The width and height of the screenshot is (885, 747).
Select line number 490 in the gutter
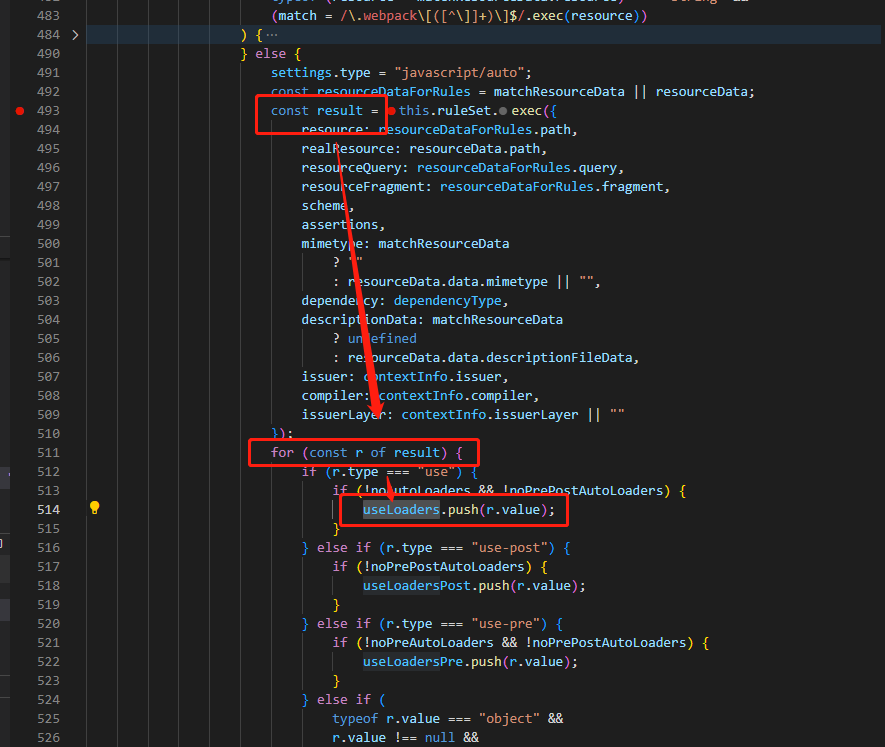pyautogui.click(x=50, y=52)
